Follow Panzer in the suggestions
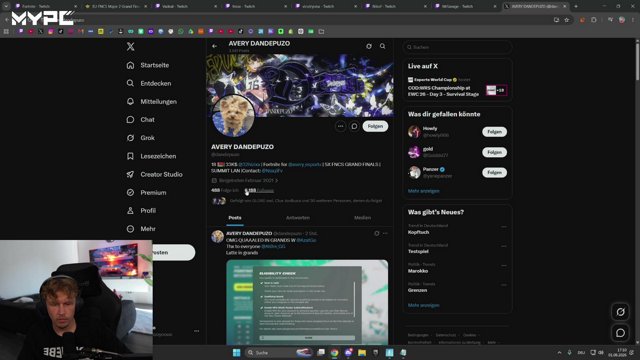The height and width of the screenshot is (360, 640). click(x=494, y=173)
